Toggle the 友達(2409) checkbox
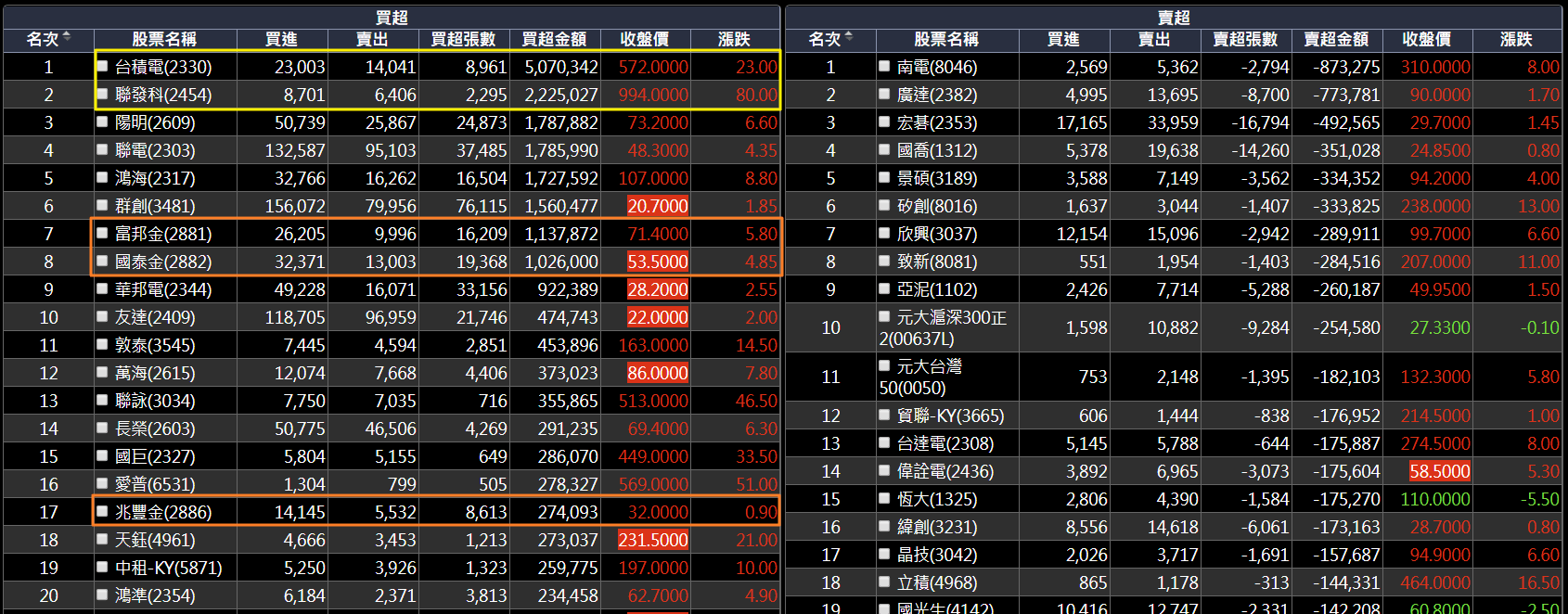 click(x=103, y=316)
